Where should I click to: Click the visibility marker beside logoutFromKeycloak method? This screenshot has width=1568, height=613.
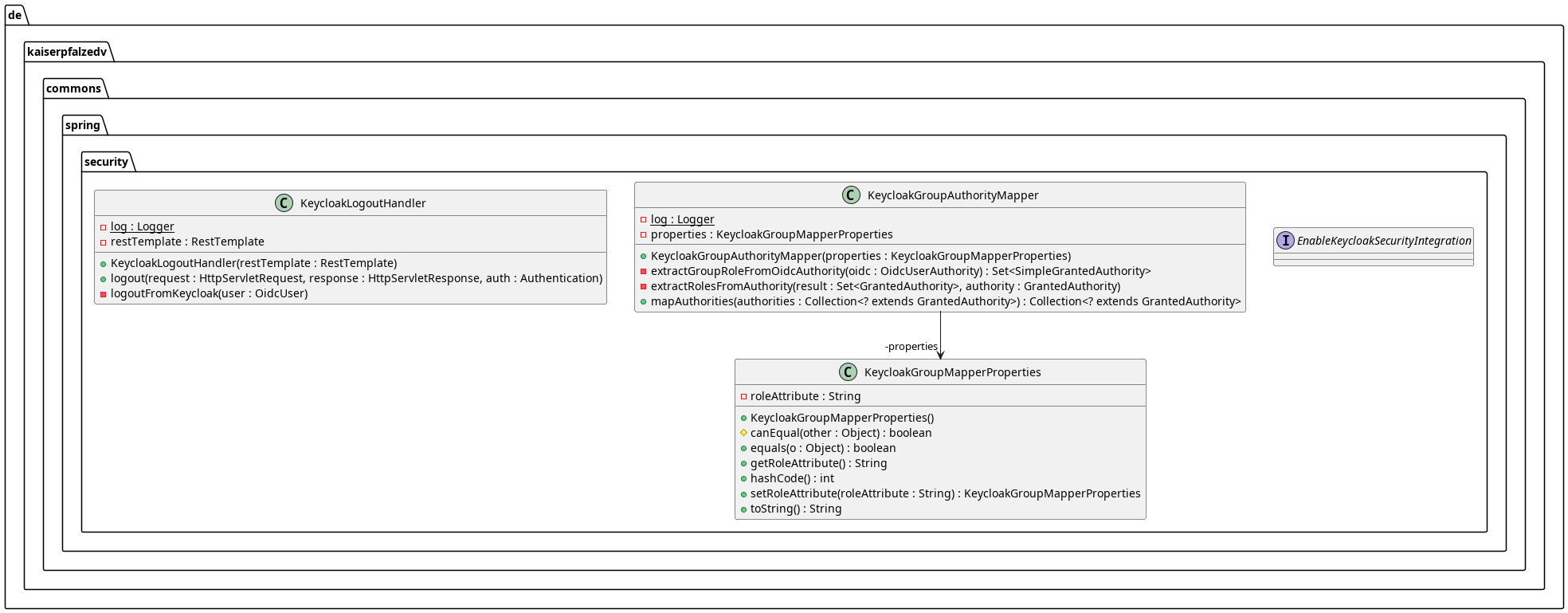104,294
